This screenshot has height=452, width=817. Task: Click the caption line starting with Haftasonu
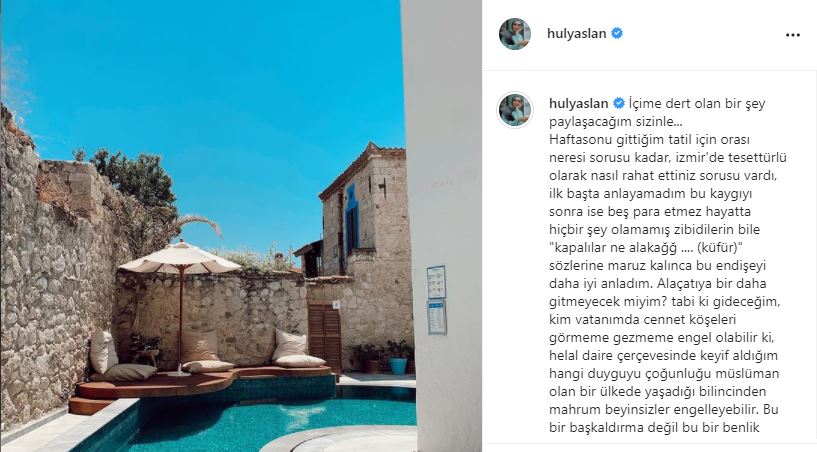(649, 140)
